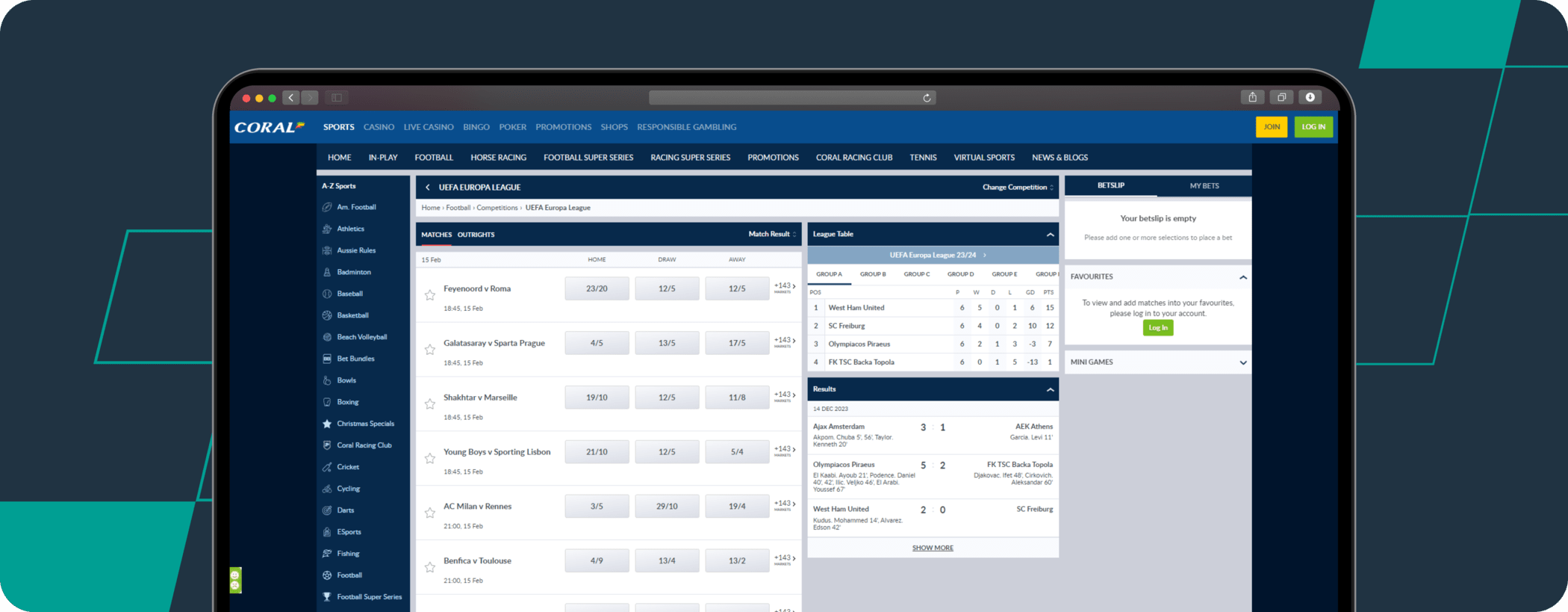Click the Cricket sidebar icon
Image resolution: width=1568 pixels, height=612 pixels.
327,467
